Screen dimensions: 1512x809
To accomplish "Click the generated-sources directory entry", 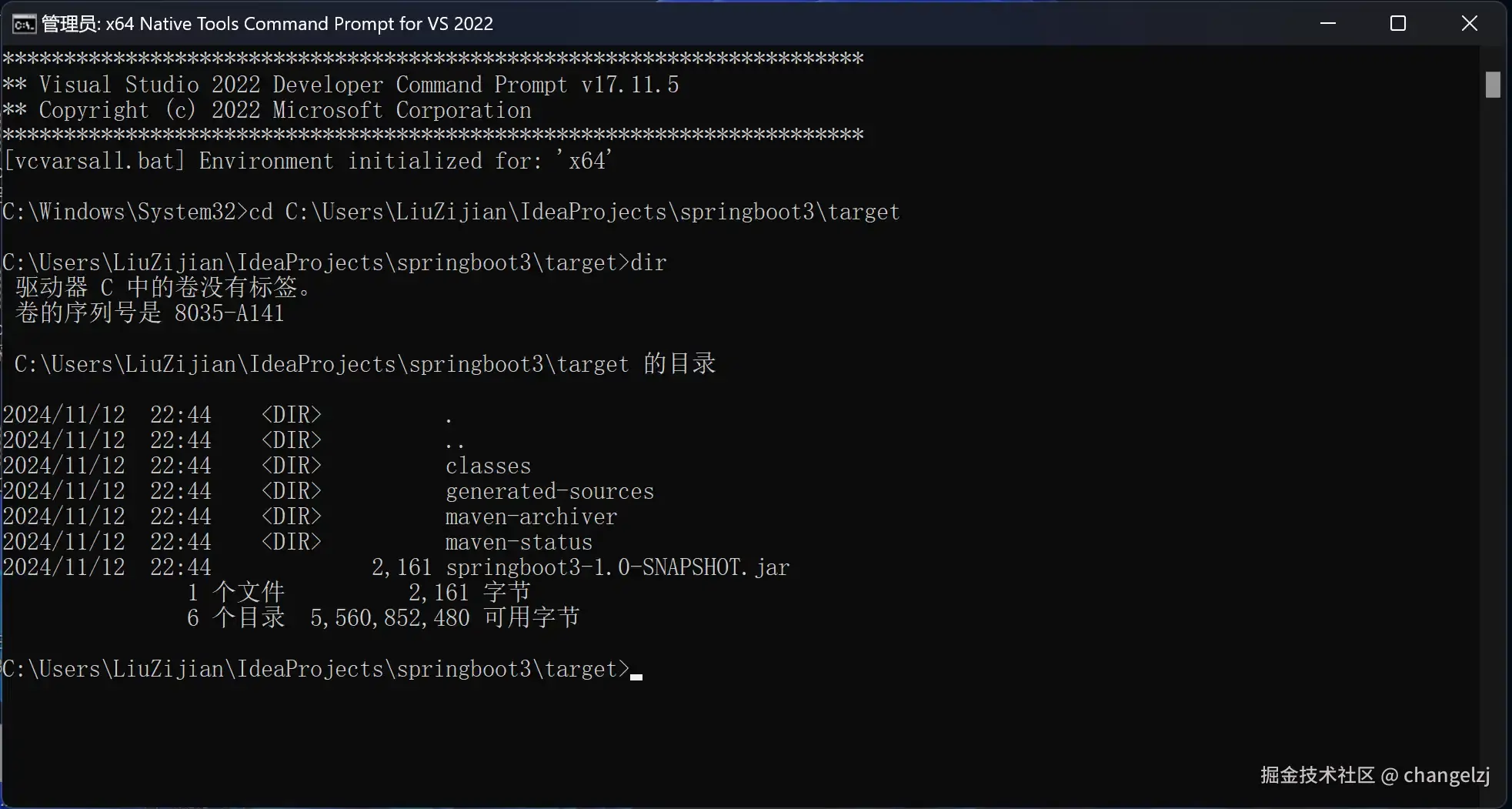I will pyautogui.click(x=549, y=491).
